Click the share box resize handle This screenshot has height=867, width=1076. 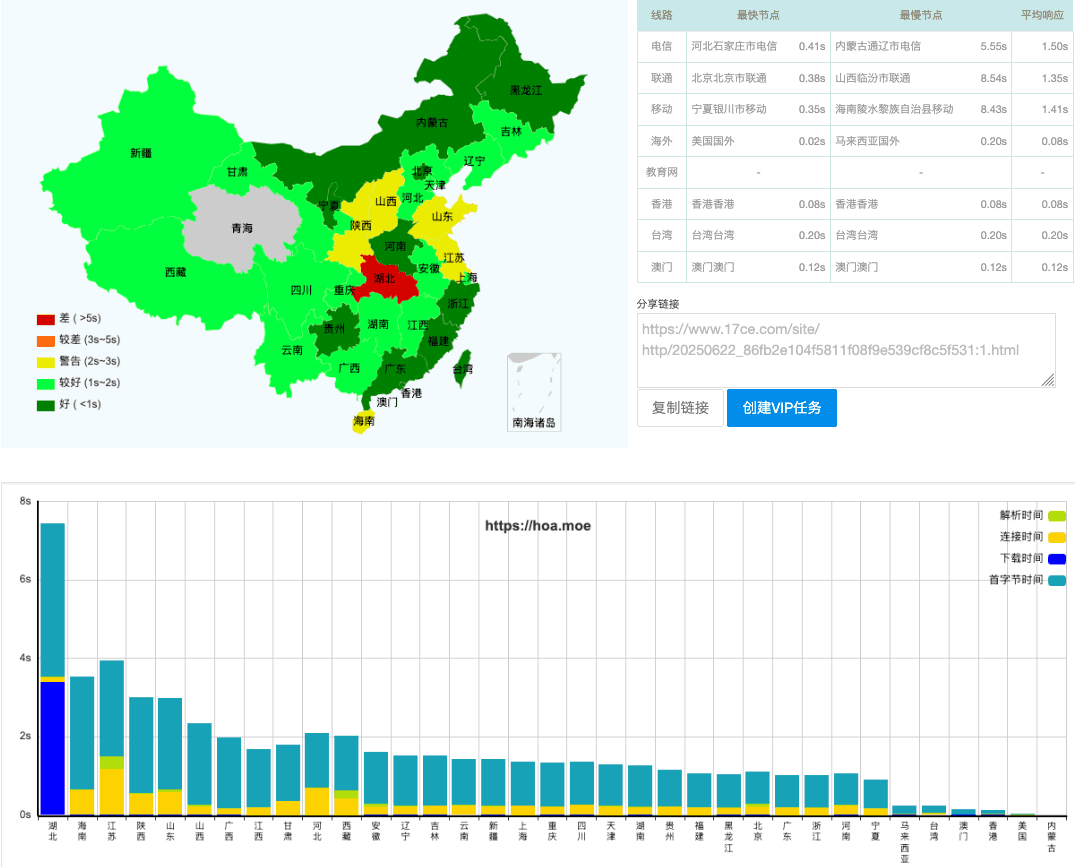(x=1048, y=380)
